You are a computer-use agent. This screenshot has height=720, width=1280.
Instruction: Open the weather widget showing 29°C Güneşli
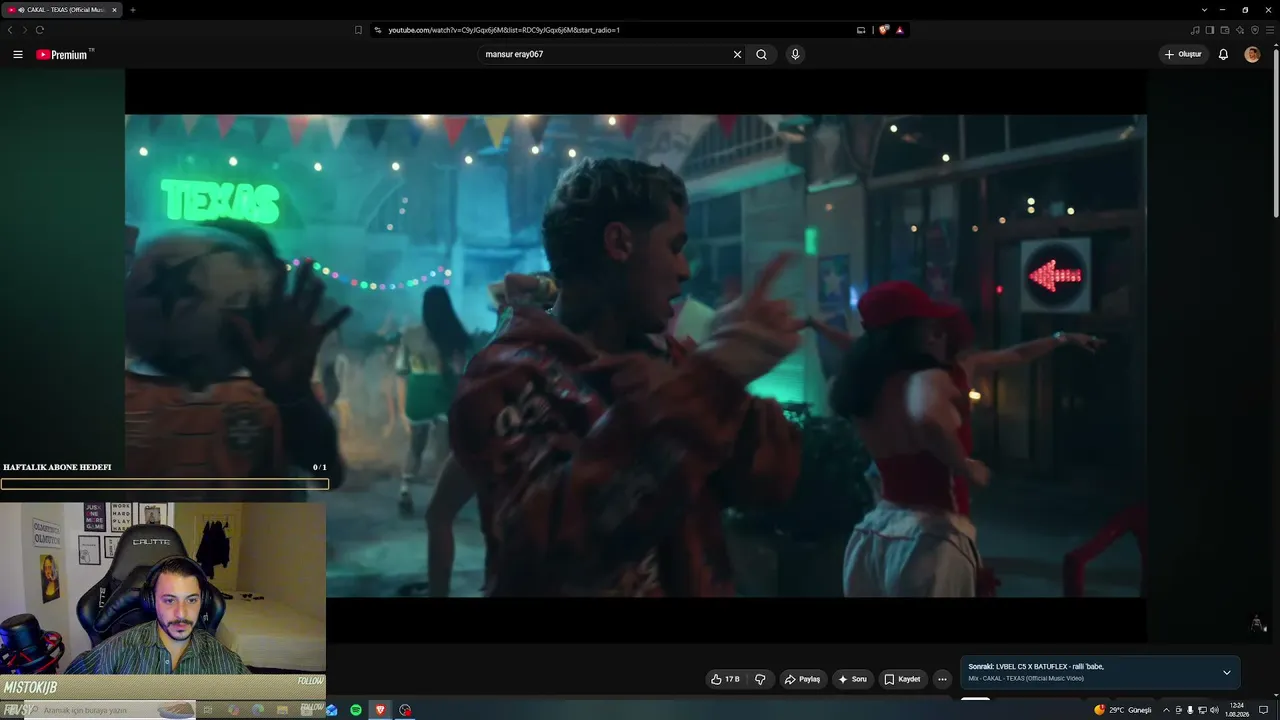coord(1123,710)
